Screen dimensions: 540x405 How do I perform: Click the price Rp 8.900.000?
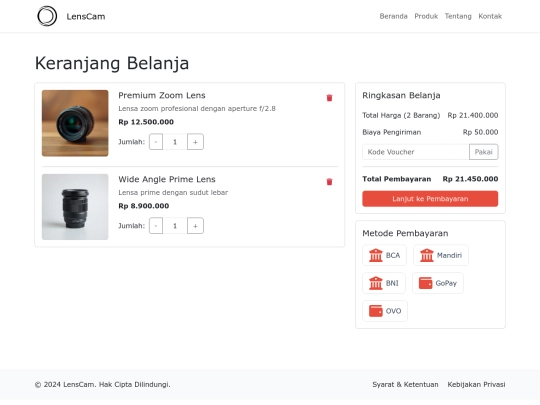[144, 206]
